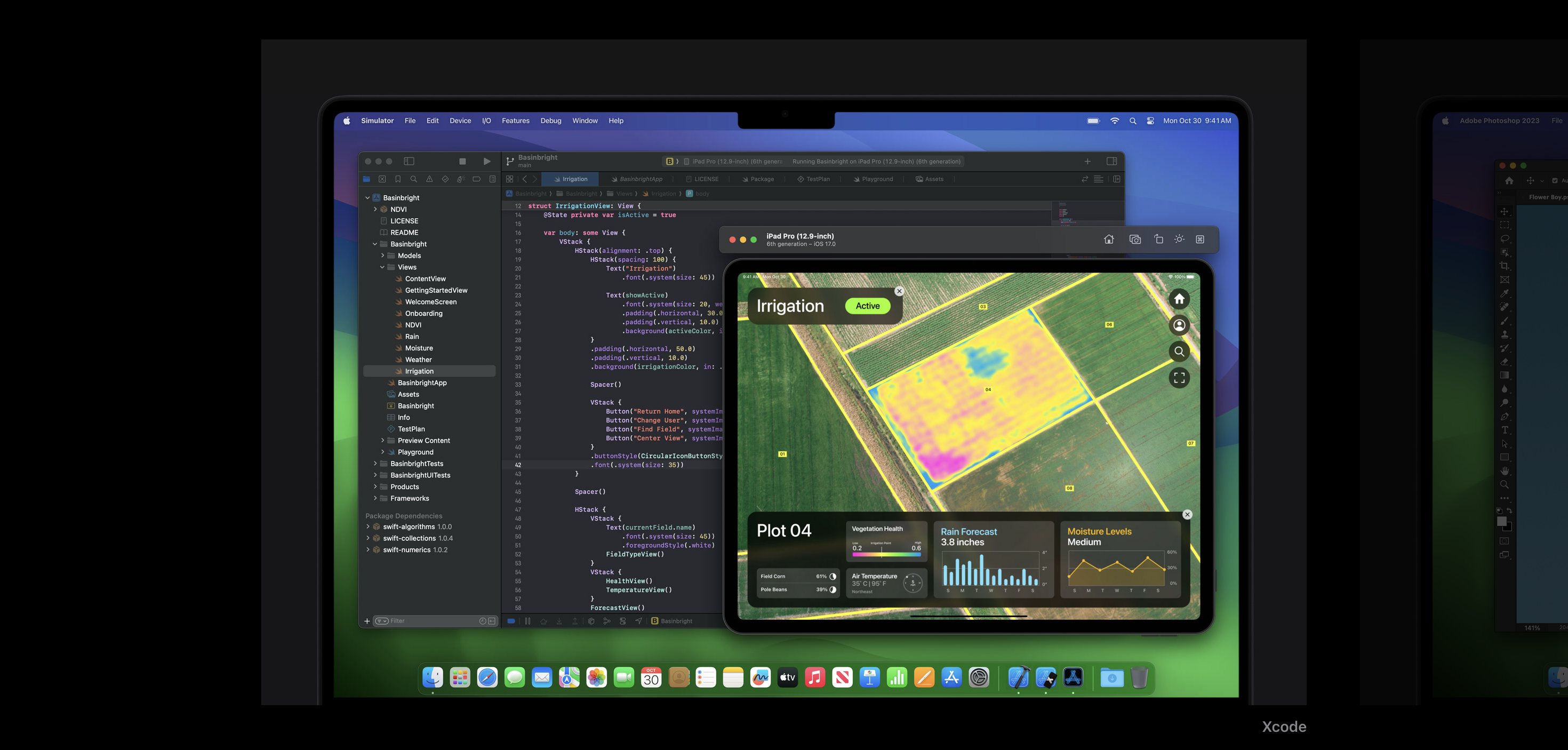
Task: Select the Project navigator folder icon
Action: [x=366, y=179]
